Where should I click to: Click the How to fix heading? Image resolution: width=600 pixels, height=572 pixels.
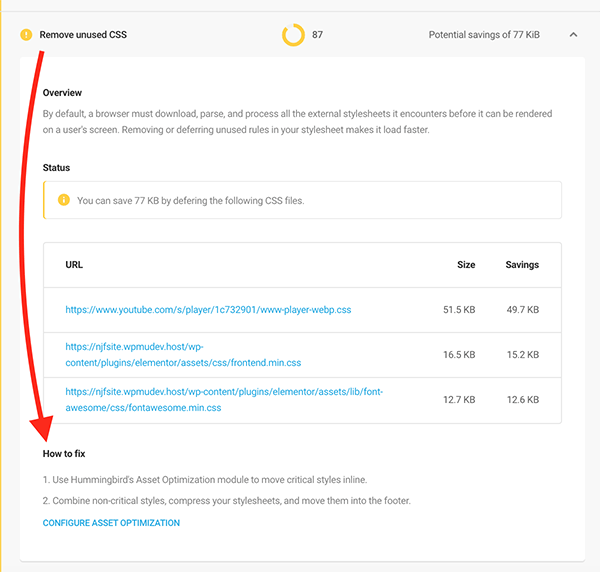[x=64, y=454]
